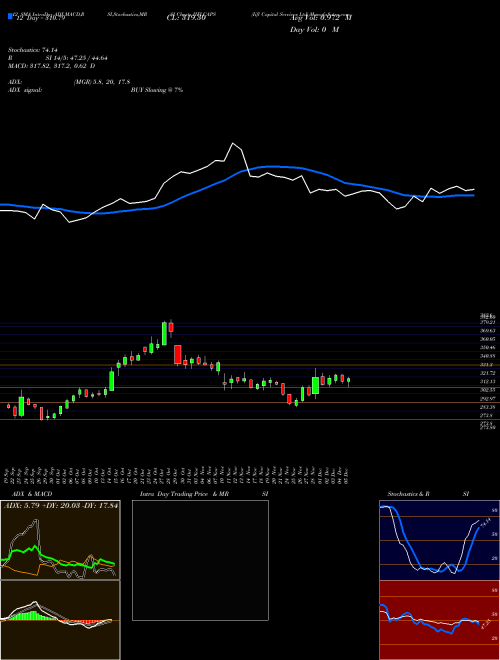The height and width of the screenshot is (660, 500).
Task: Click the 'Day Vol: 0 M' label
Action: click(314, 30)
